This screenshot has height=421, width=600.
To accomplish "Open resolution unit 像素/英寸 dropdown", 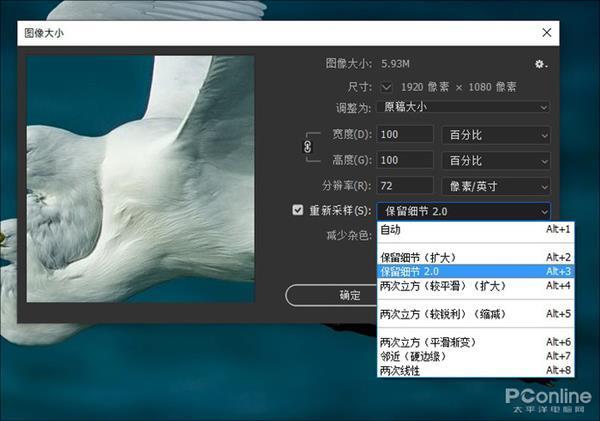I will point(496,186).
